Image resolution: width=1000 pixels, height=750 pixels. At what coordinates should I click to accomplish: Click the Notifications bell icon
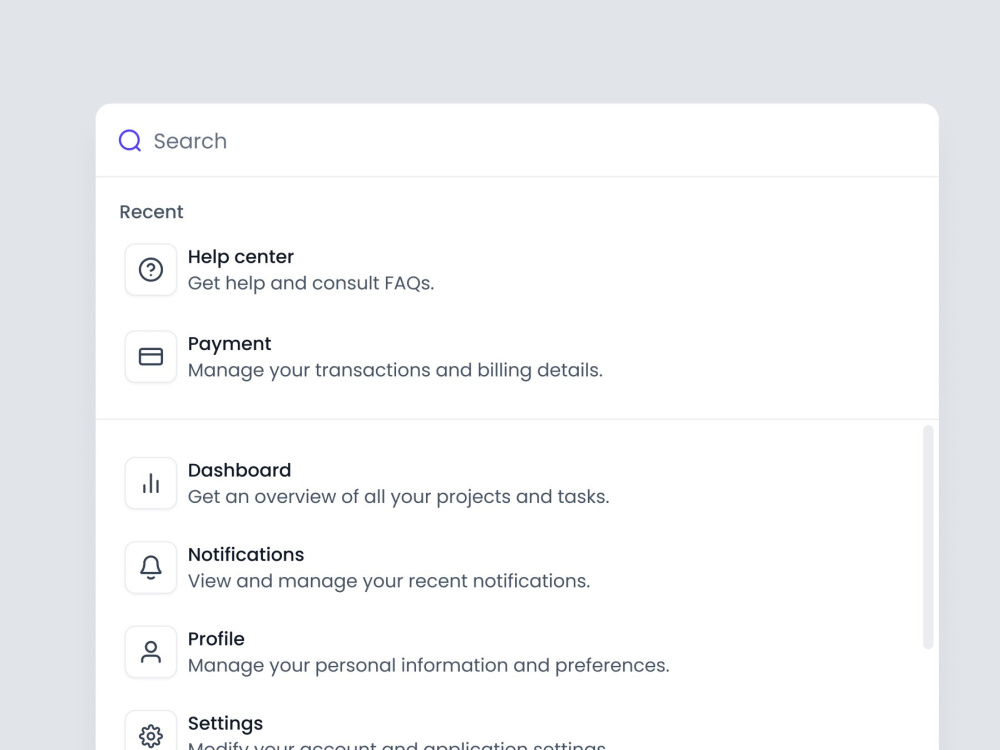[x=151, y=568]
